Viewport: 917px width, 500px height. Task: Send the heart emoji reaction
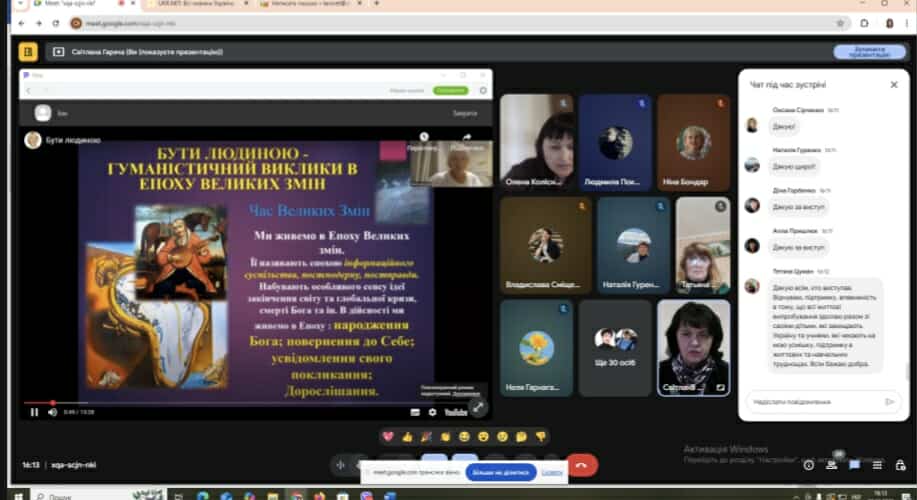[388, 436]
